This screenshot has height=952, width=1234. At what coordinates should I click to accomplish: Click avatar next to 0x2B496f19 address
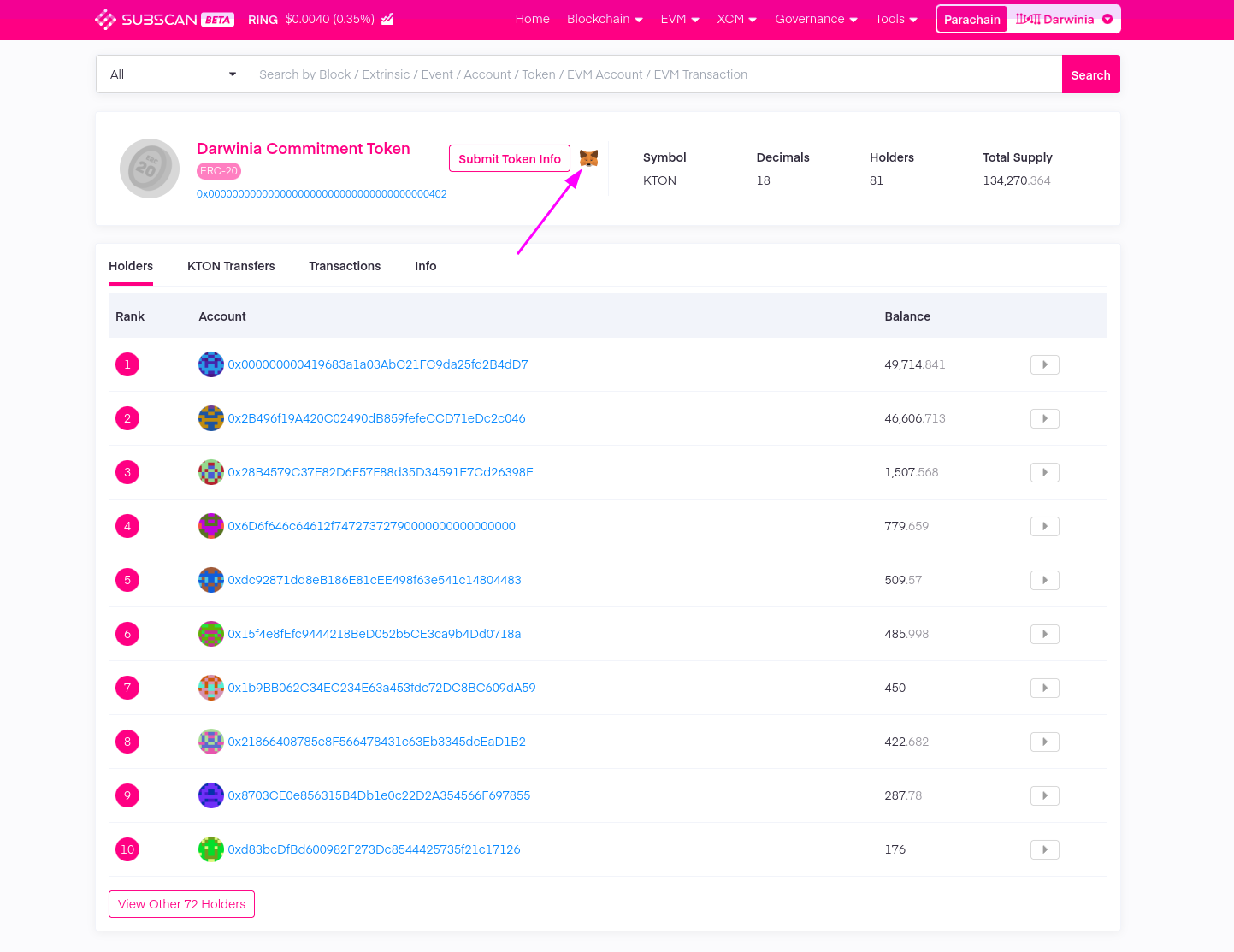click(x=210, y=418)
